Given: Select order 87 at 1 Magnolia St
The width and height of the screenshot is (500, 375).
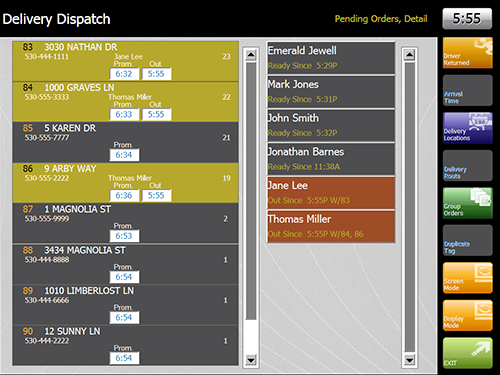Looking at the screenshot, I should (x=125, y=223).
